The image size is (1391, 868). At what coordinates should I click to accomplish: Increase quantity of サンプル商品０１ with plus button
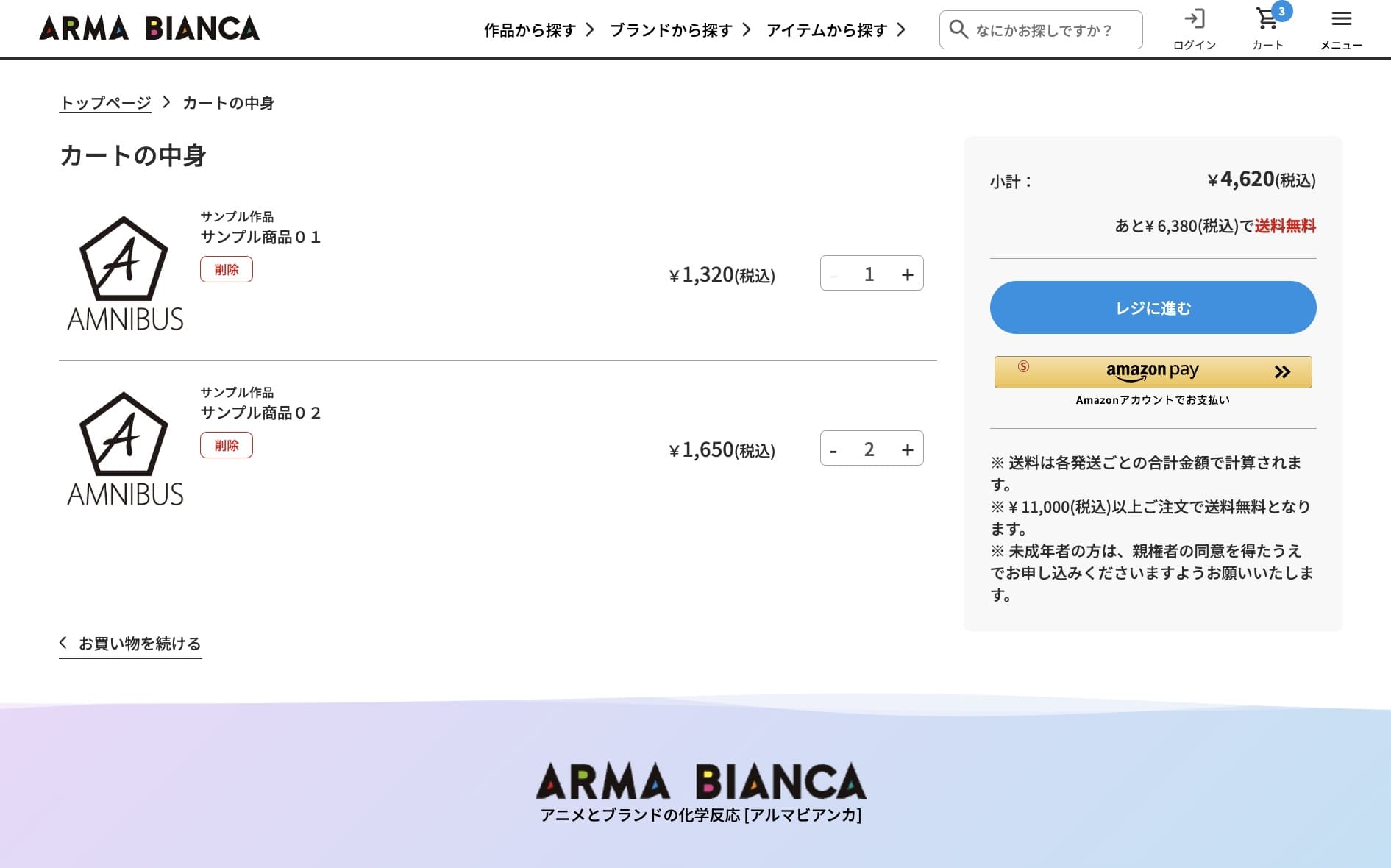pos(908,273)
